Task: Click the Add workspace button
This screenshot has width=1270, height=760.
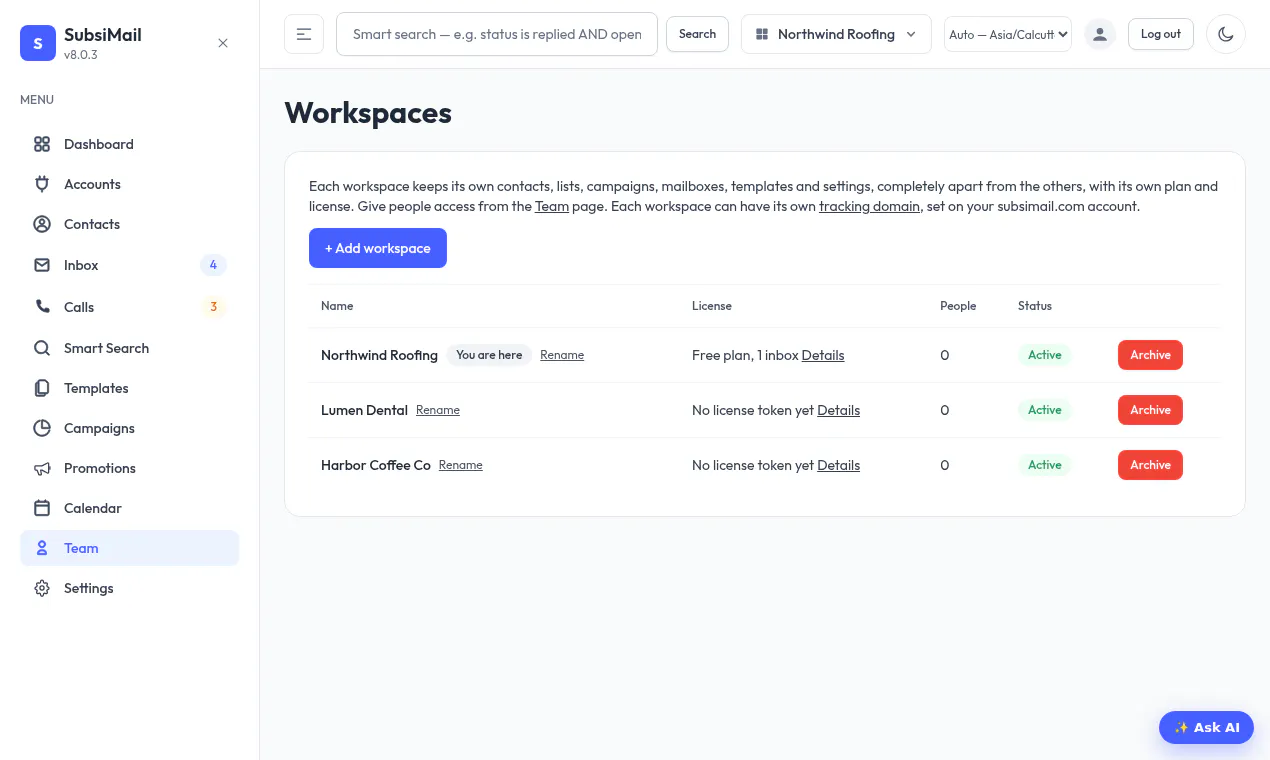Action: coord(378,248)
